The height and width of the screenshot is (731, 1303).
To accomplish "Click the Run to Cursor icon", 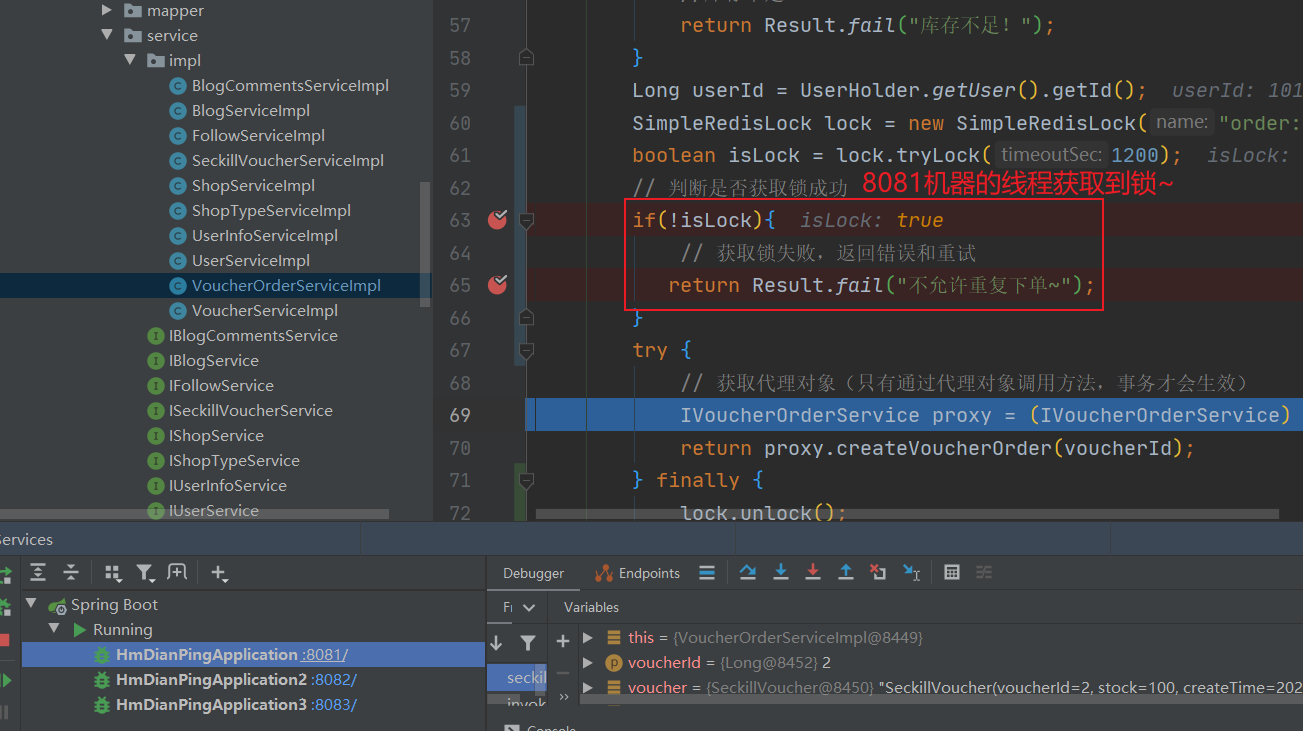I will coord(911,573).
